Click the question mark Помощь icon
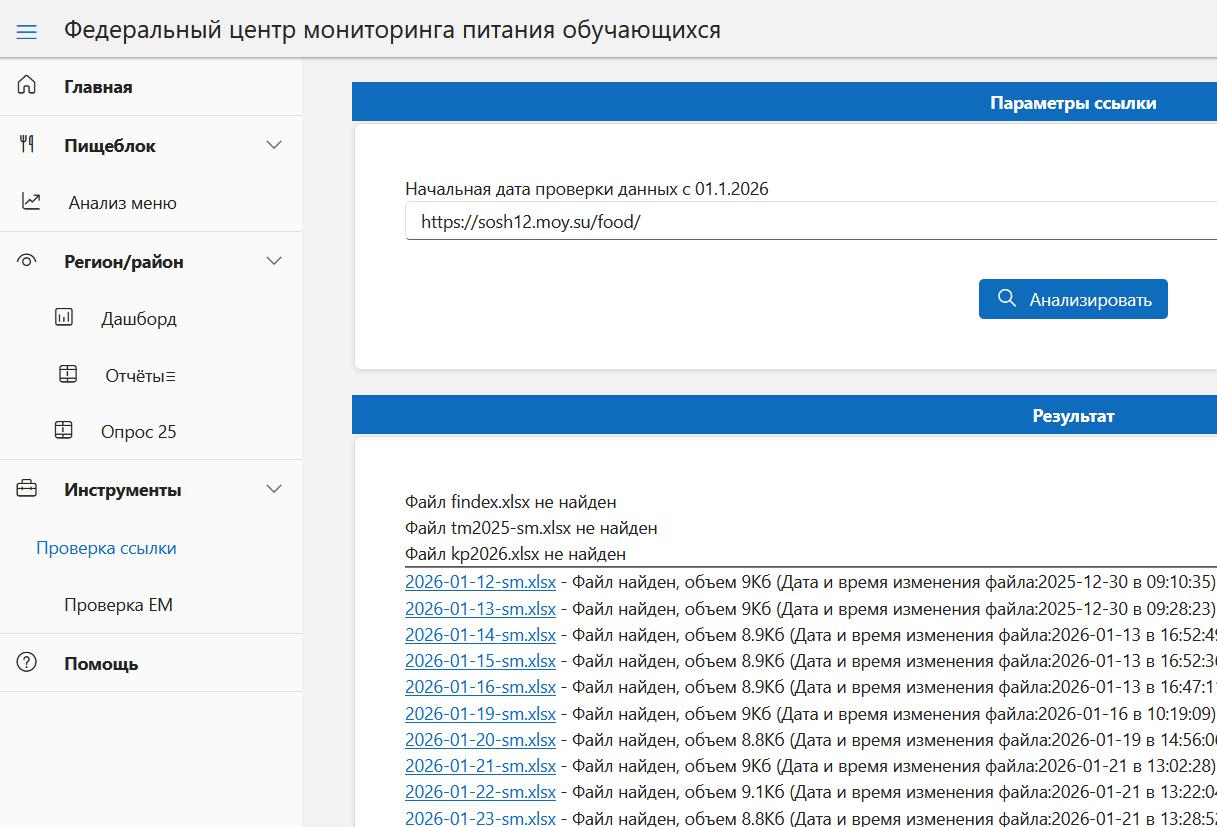 [27, 663]
